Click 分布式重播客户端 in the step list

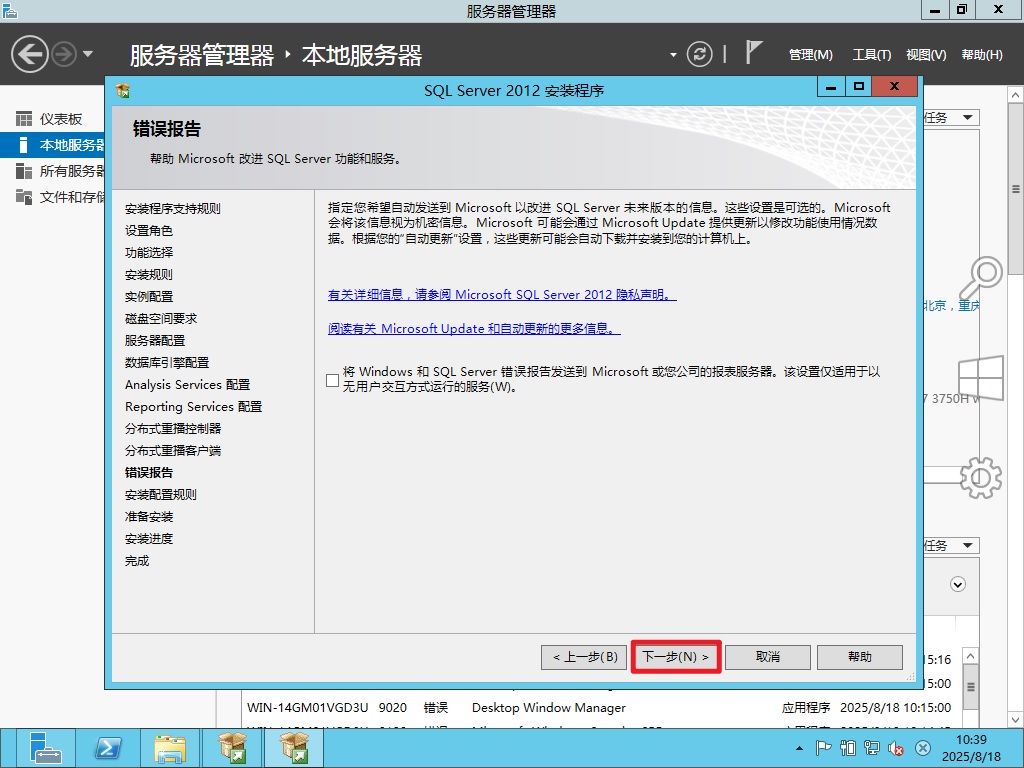pos(172,451)
